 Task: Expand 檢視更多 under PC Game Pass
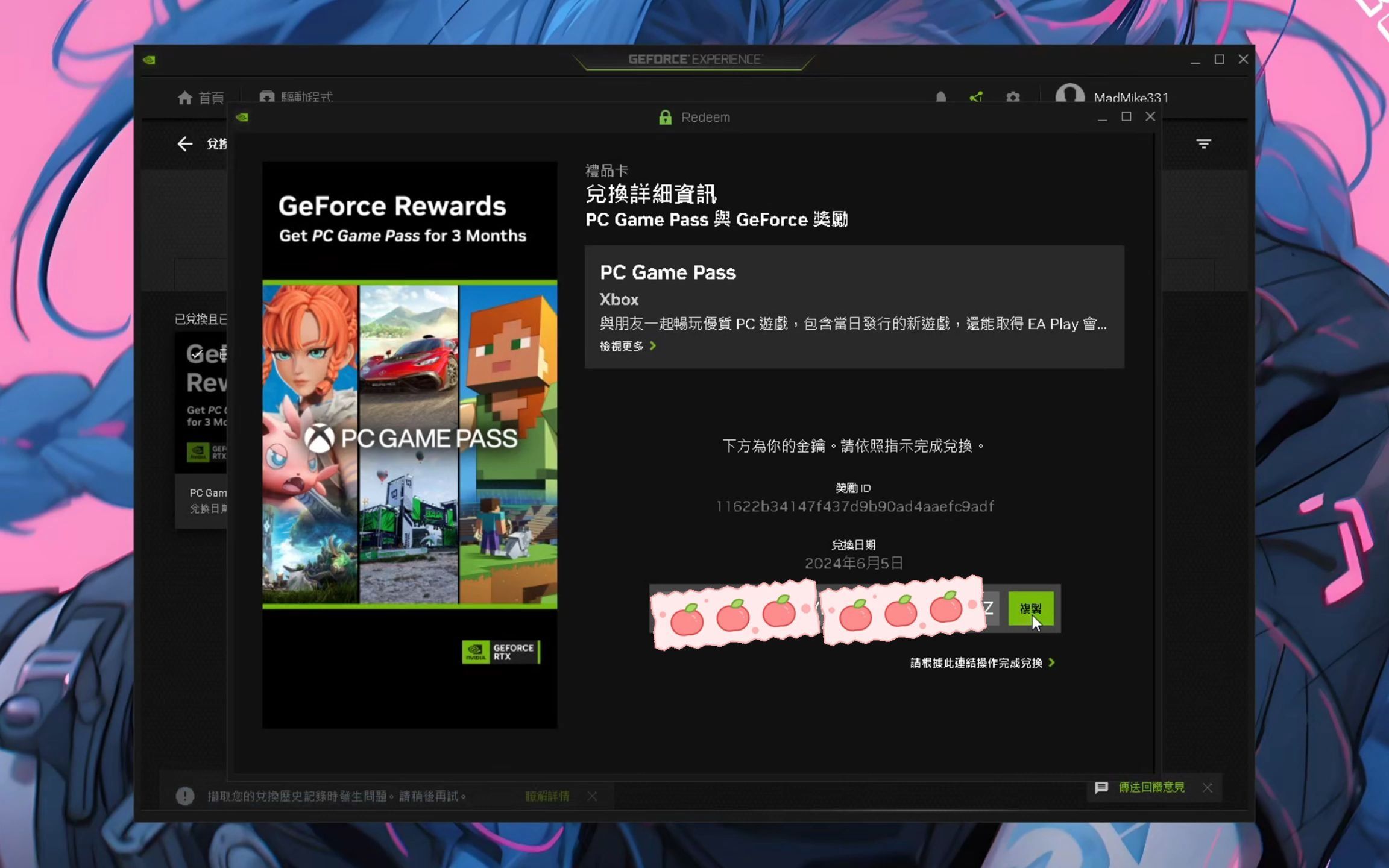pyautogui.click(x=628, y=346)
